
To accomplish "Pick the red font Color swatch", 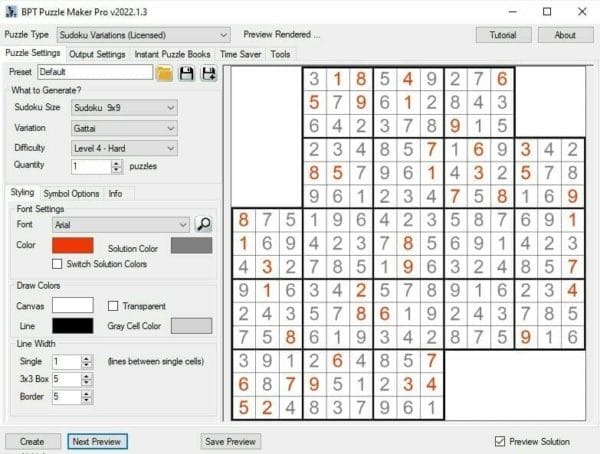I will click(73, 245).
